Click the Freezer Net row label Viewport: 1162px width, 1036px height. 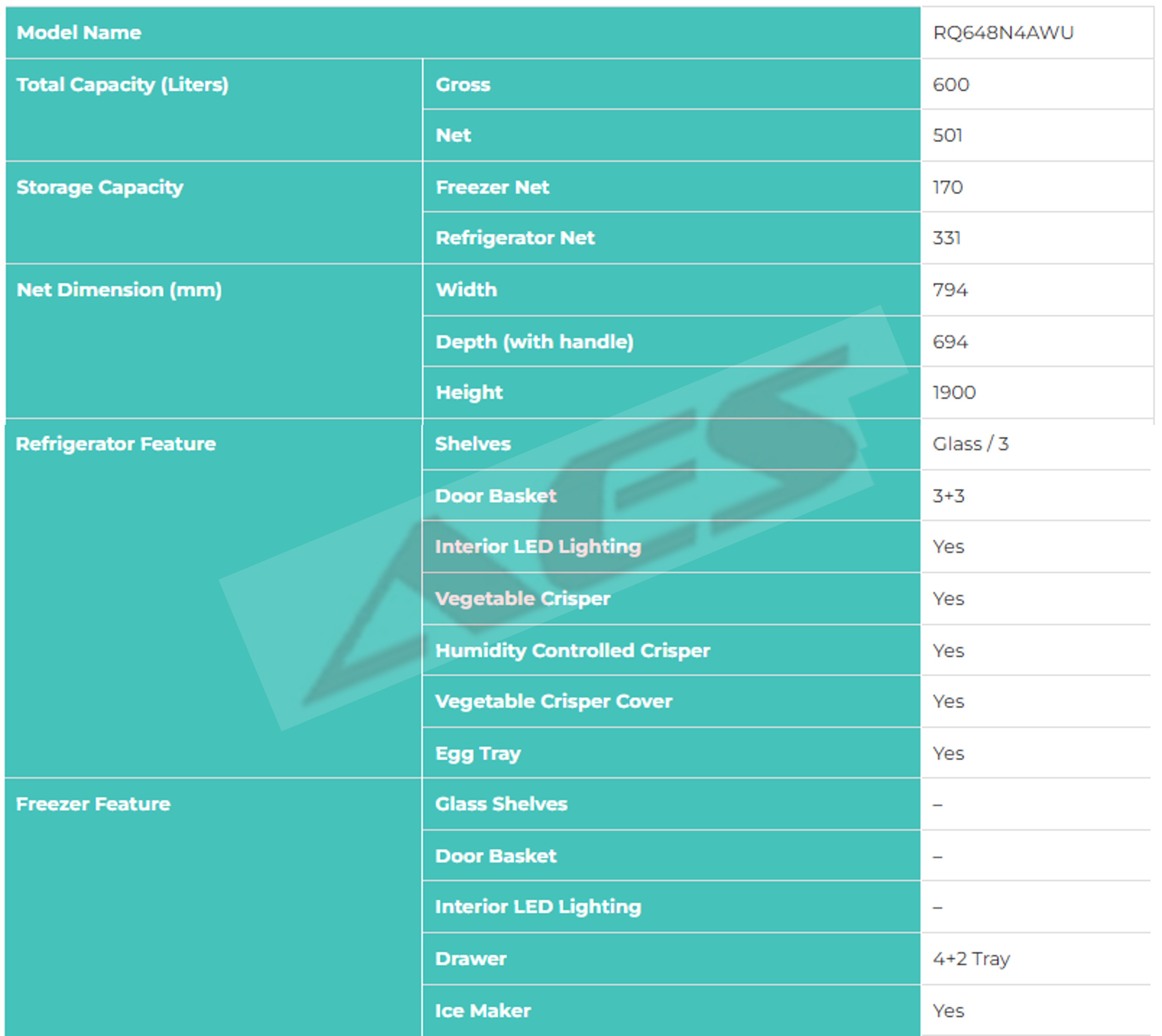click(x=492, y=187)
